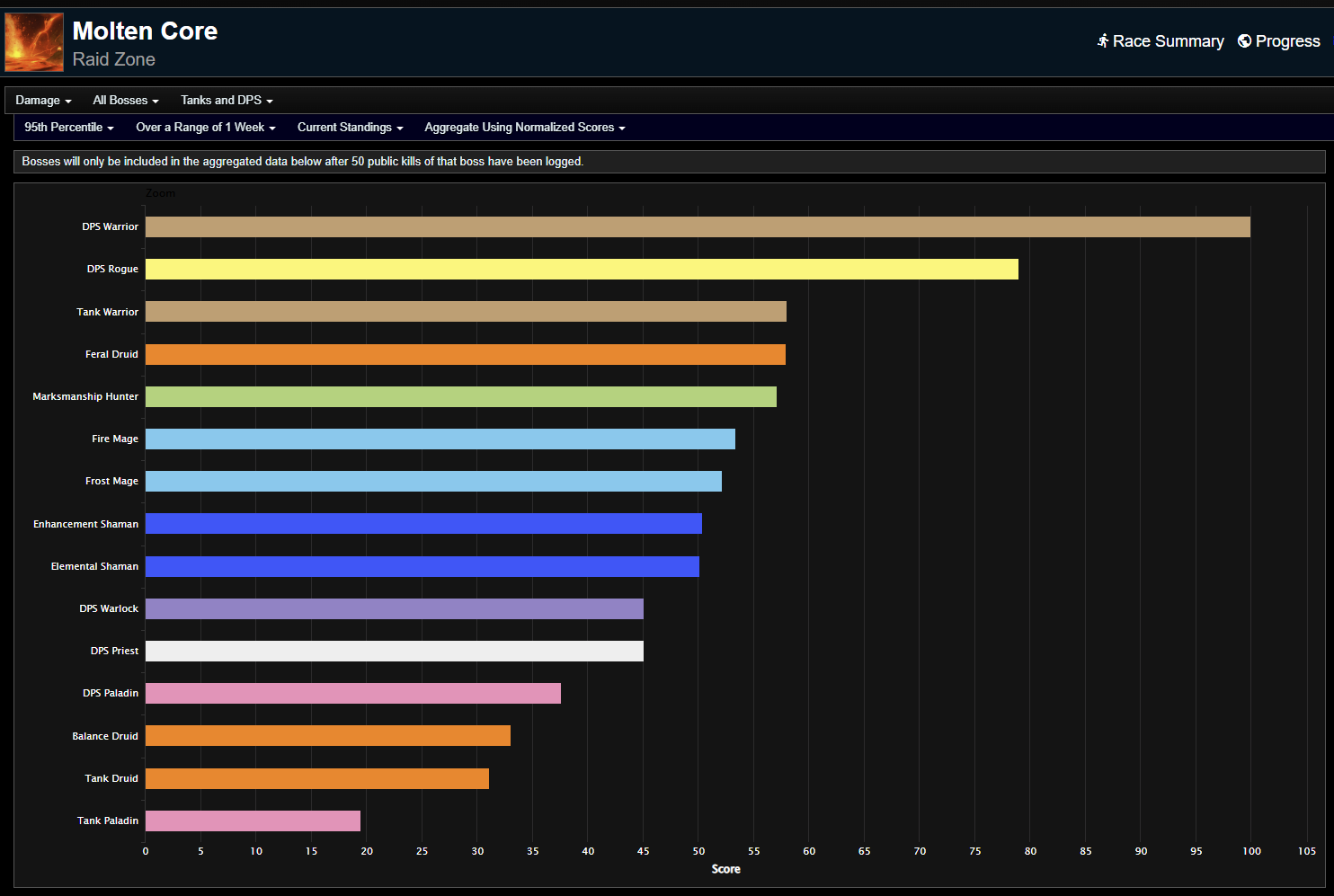Open the Damage metric dropdown
1334x896 pixels.
(42, 100)
